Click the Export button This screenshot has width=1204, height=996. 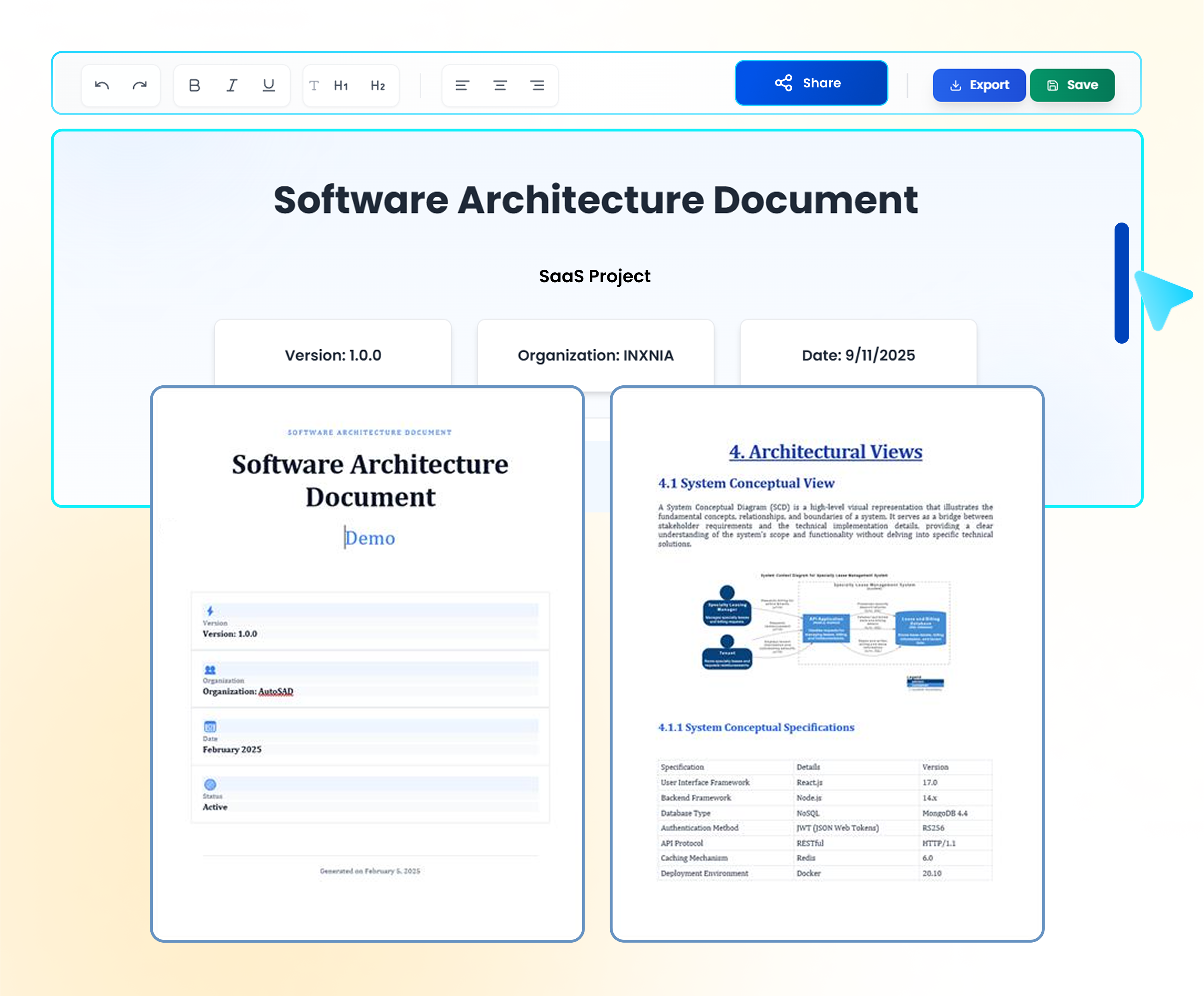coord(979,85)
